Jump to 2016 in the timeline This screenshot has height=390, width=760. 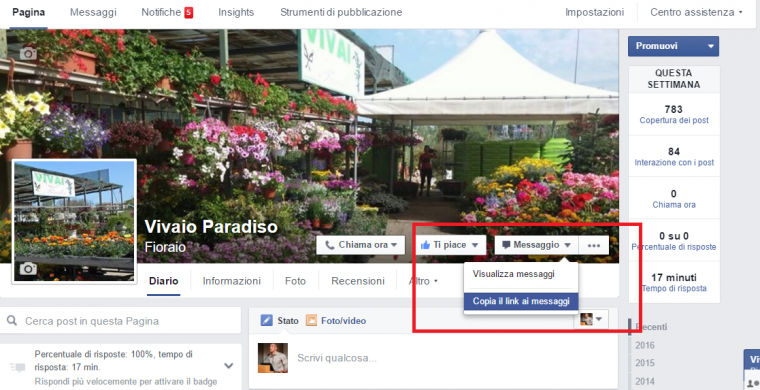[x=645, y=345]
